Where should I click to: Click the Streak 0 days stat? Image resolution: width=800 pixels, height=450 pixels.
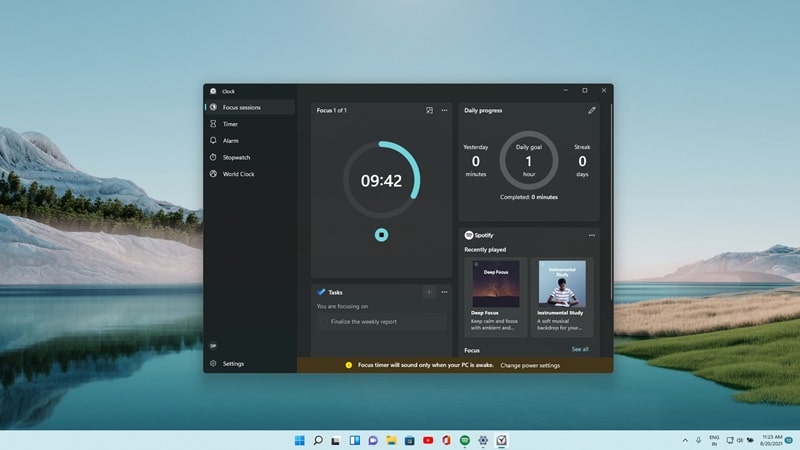582,161
